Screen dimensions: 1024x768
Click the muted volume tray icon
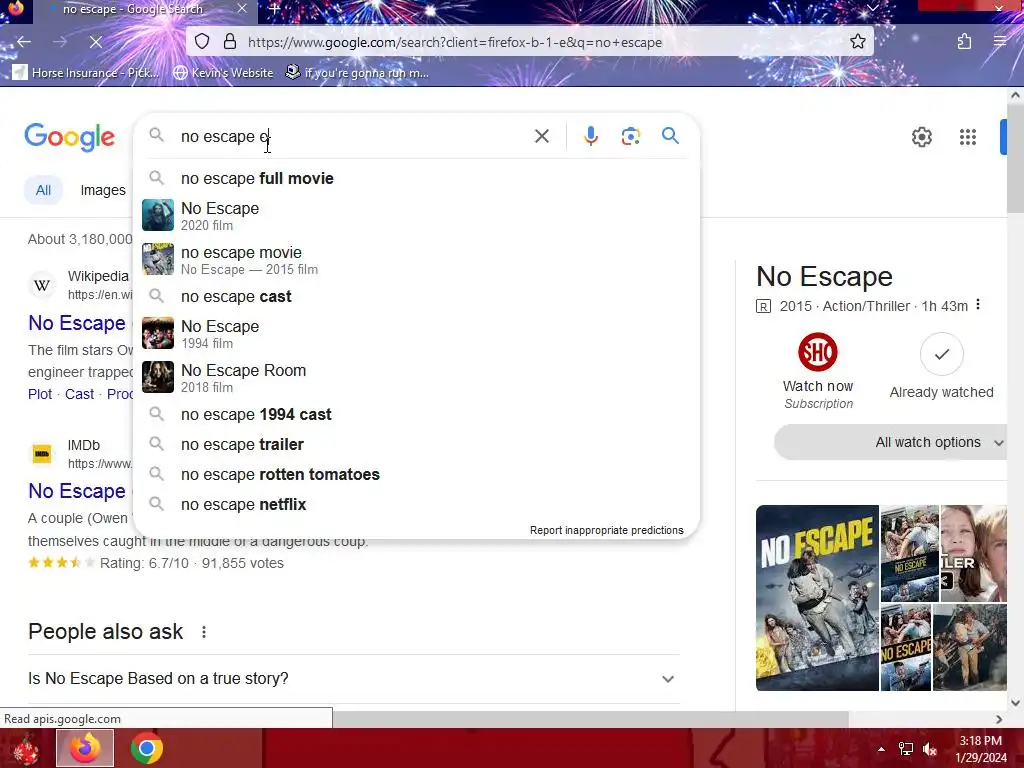click(x=930, y=749)
